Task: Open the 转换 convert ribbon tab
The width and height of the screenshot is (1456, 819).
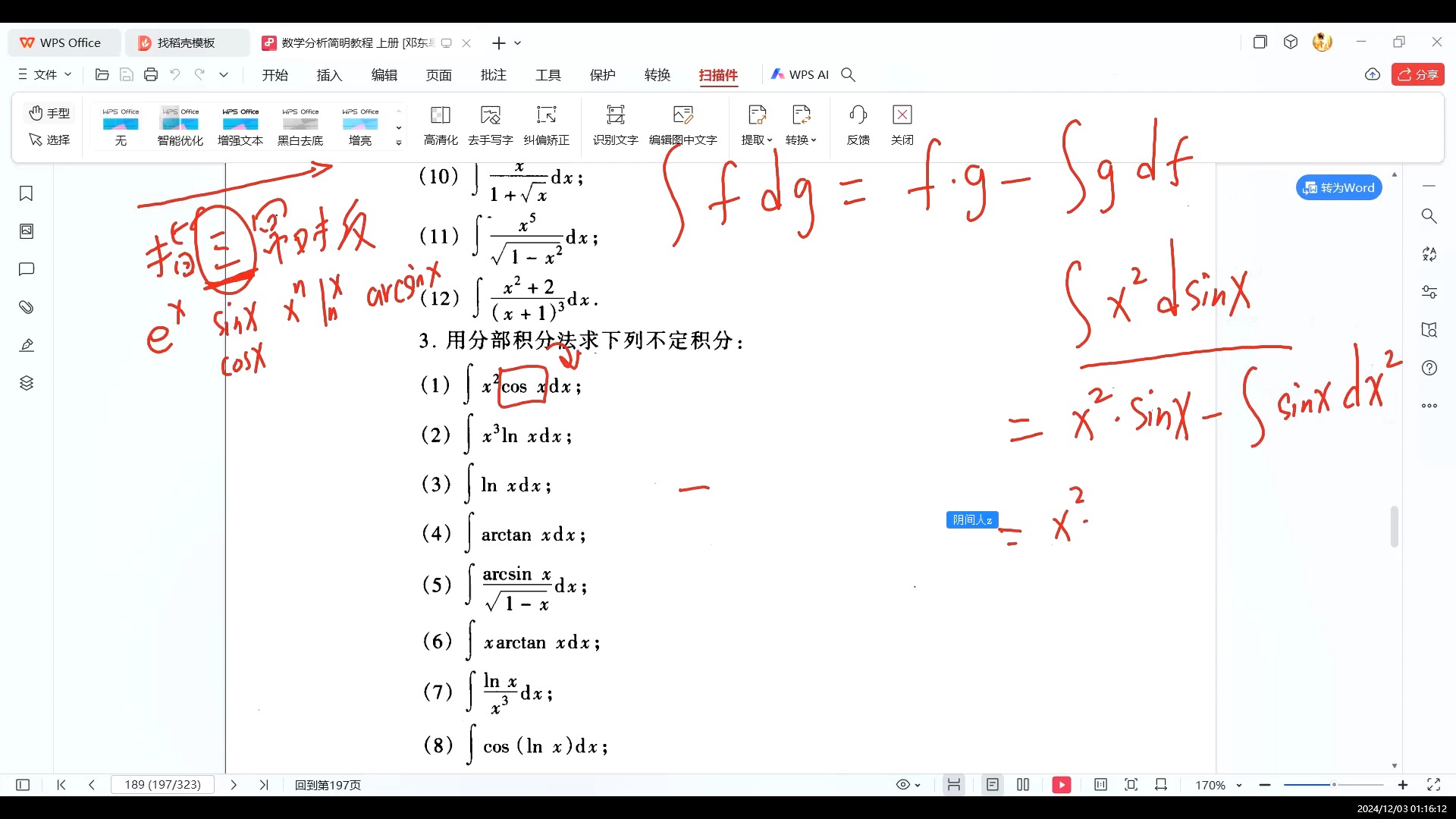Action: [x=657, y=74]
